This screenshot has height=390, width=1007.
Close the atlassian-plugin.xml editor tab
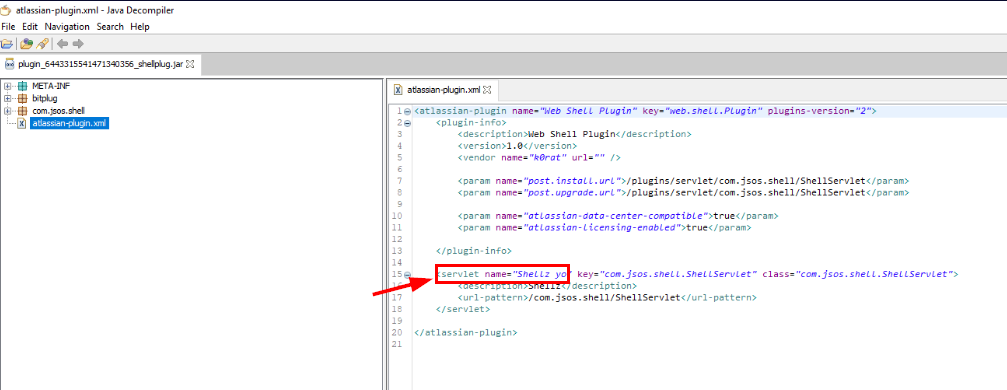tap(487, 89)
